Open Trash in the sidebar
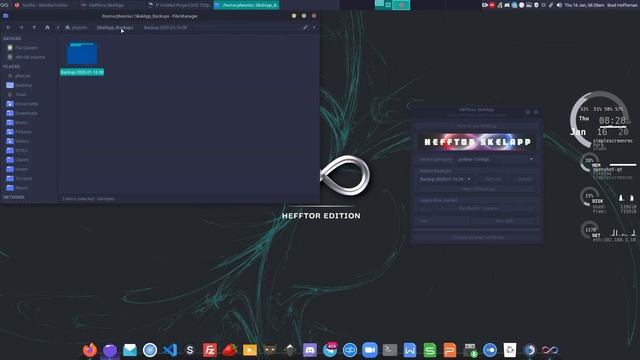This screenshot has height=360, width=640. pos(20,94)
